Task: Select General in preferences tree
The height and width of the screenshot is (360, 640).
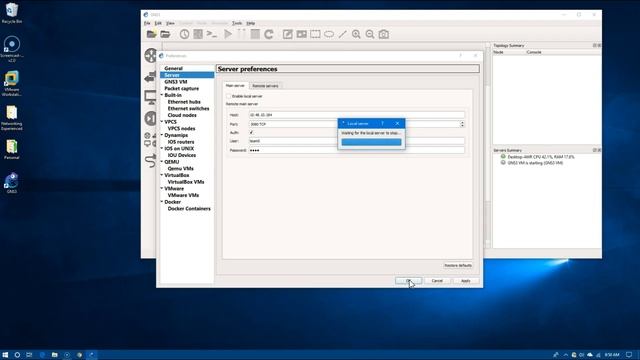Action: coord(173,69)
